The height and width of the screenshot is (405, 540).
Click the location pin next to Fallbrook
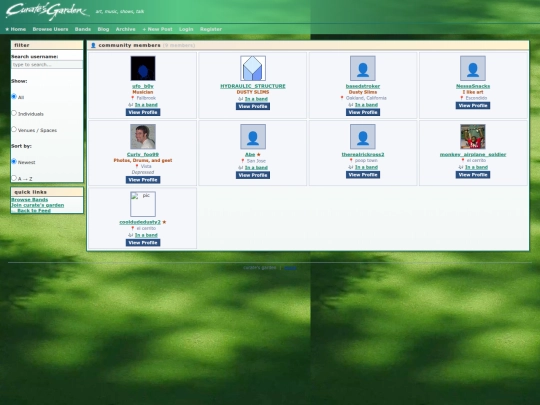point(132,98)
